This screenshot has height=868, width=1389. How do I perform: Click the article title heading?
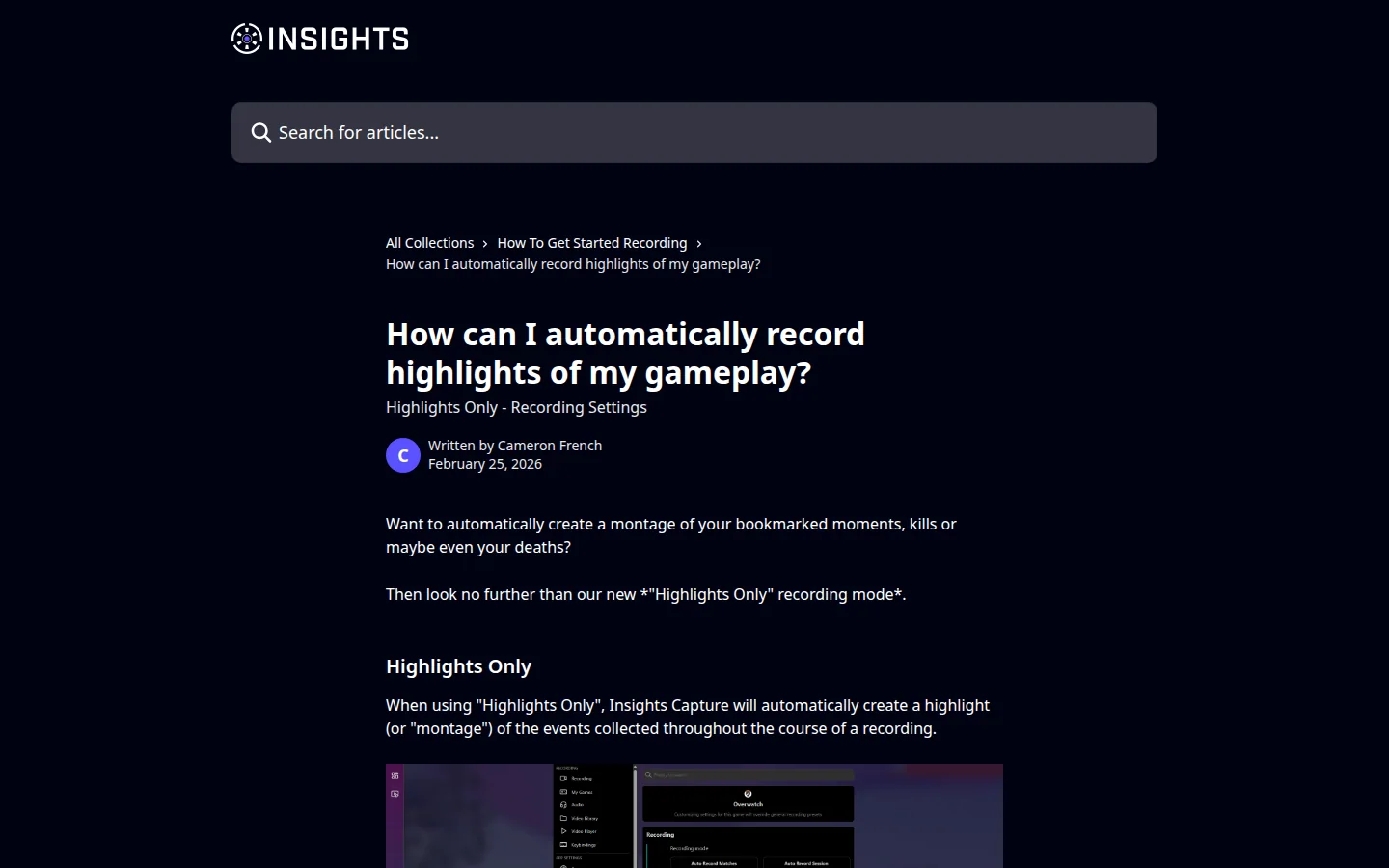625,353
